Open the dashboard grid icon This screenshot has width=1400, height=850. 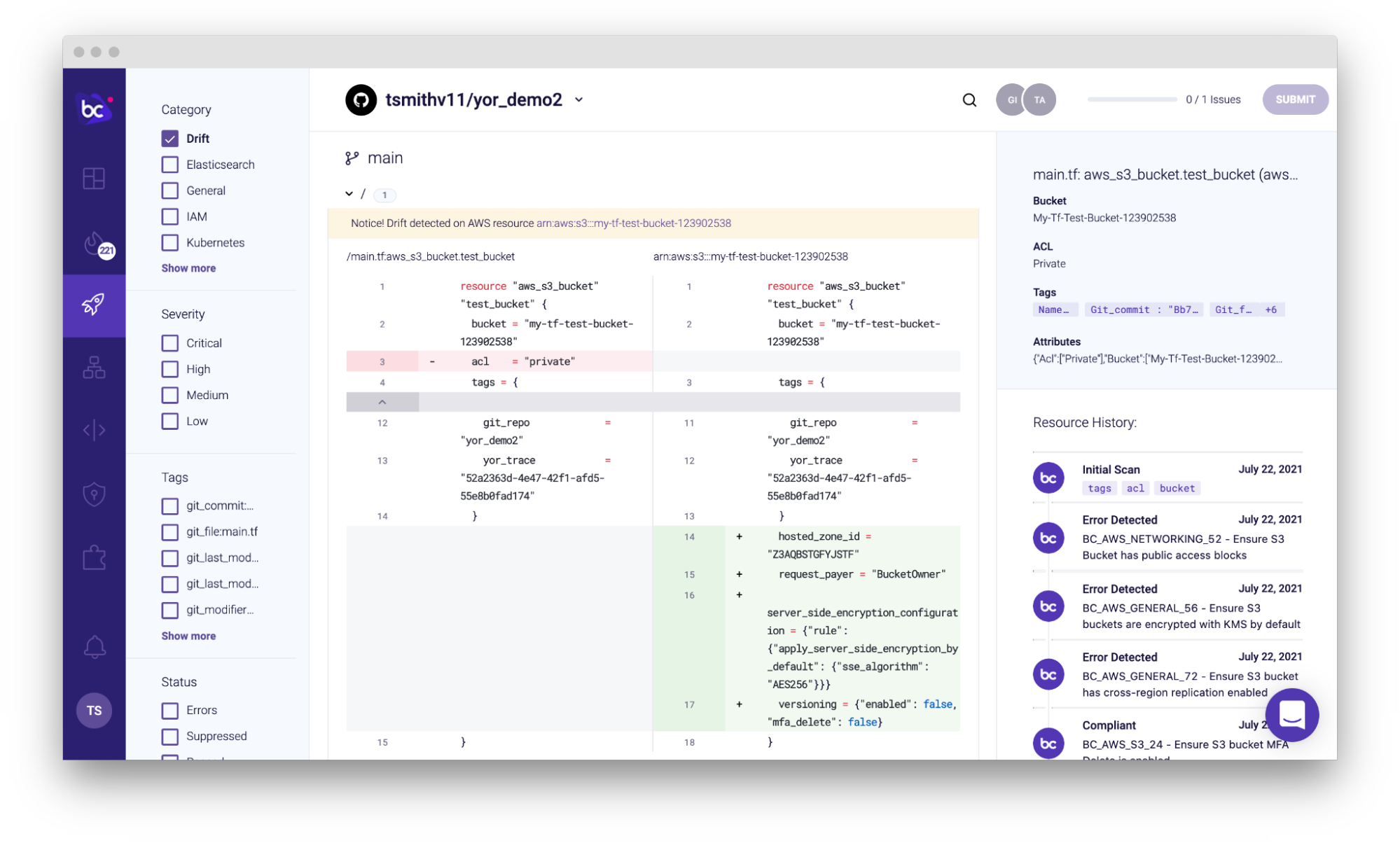click(x=94, y=179)
